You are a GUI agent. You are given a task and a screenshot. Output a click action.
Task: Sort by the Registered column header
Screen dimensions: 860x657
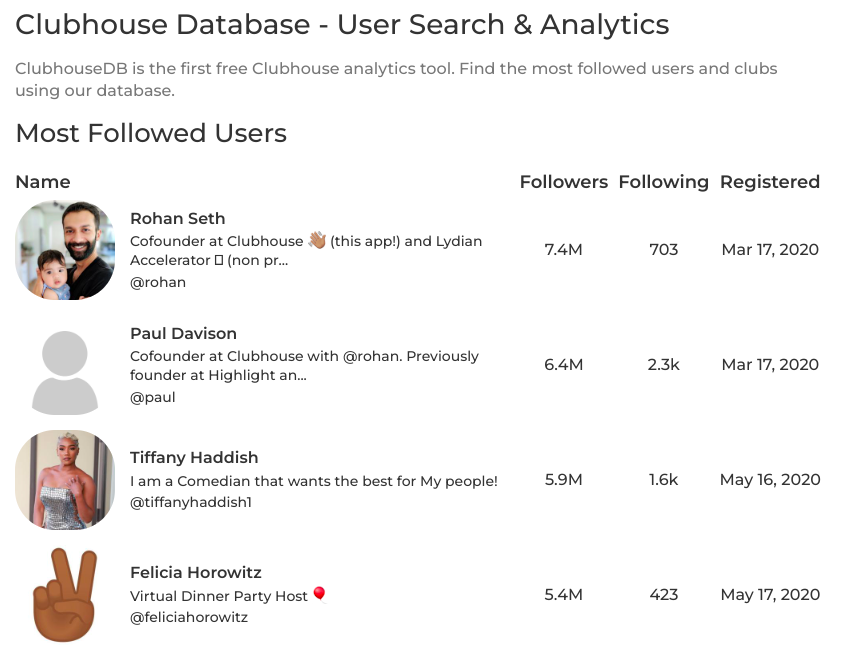click(x=769, y=182)
